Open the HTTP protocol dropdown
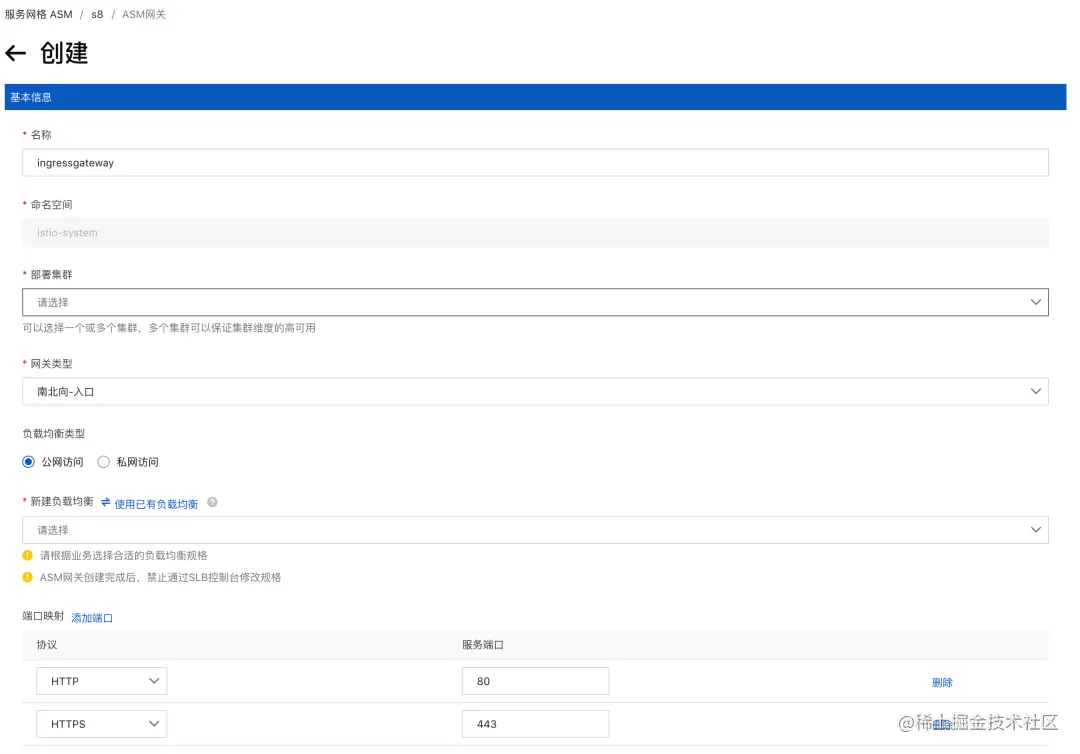This screenshot has width=1080, height=754. (x=101, y=681)
